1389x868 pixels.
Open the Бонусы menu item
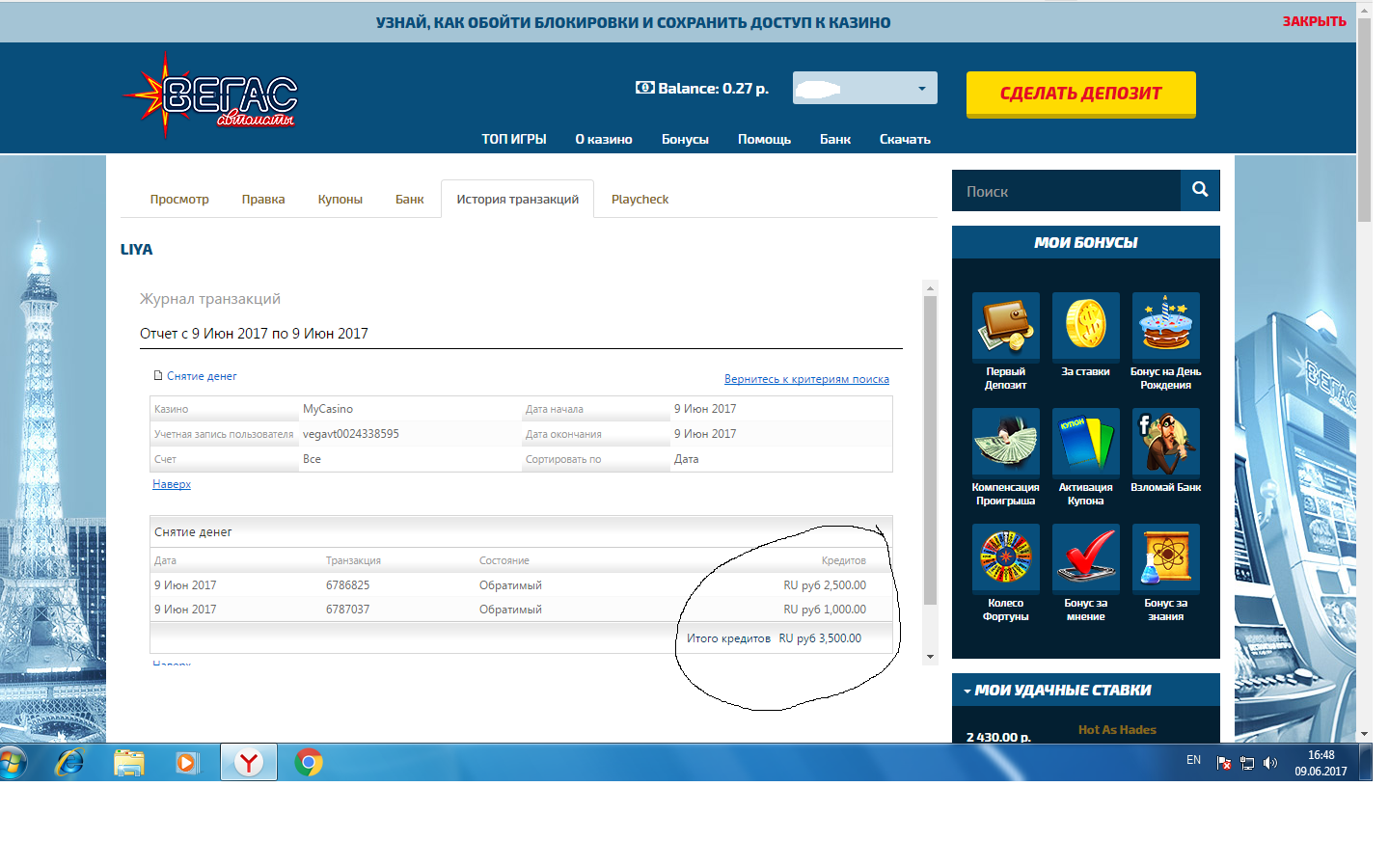click(x=685, y=139)
